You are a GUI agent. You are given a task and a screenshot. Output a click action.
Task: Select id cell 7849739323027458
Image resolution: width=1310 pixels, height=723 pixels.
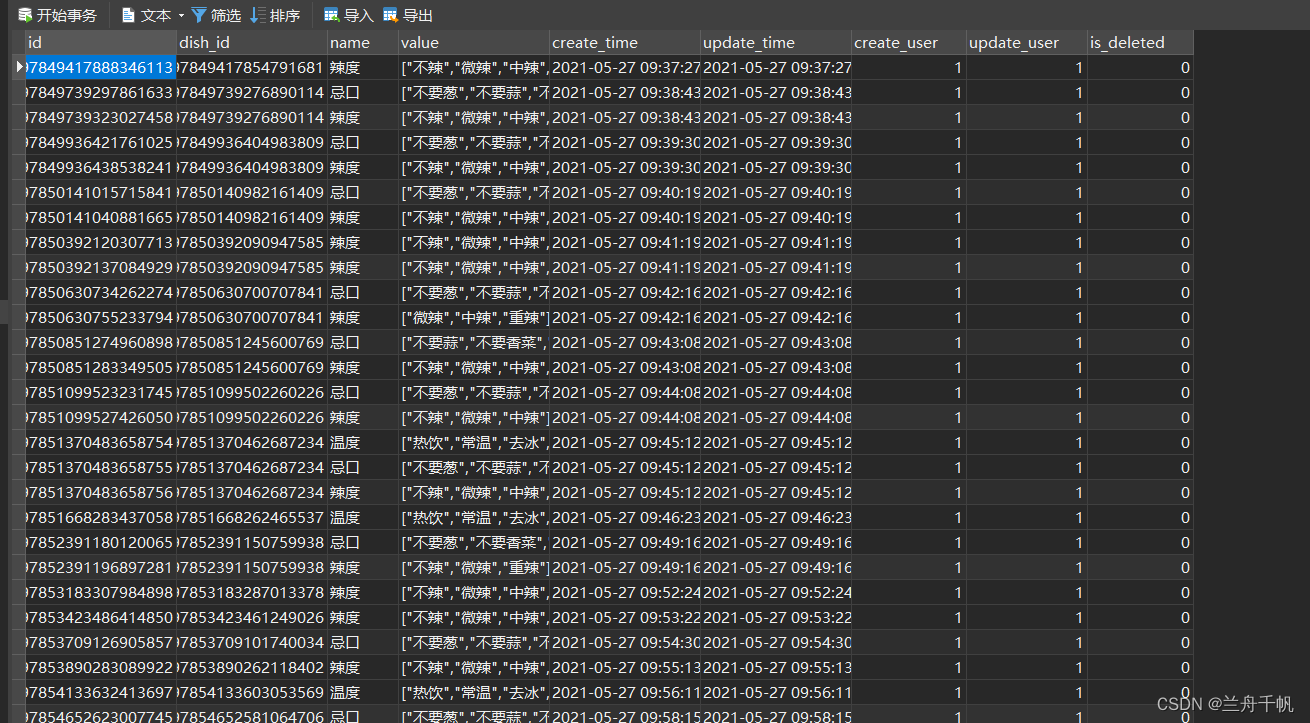tap(101, 117)
